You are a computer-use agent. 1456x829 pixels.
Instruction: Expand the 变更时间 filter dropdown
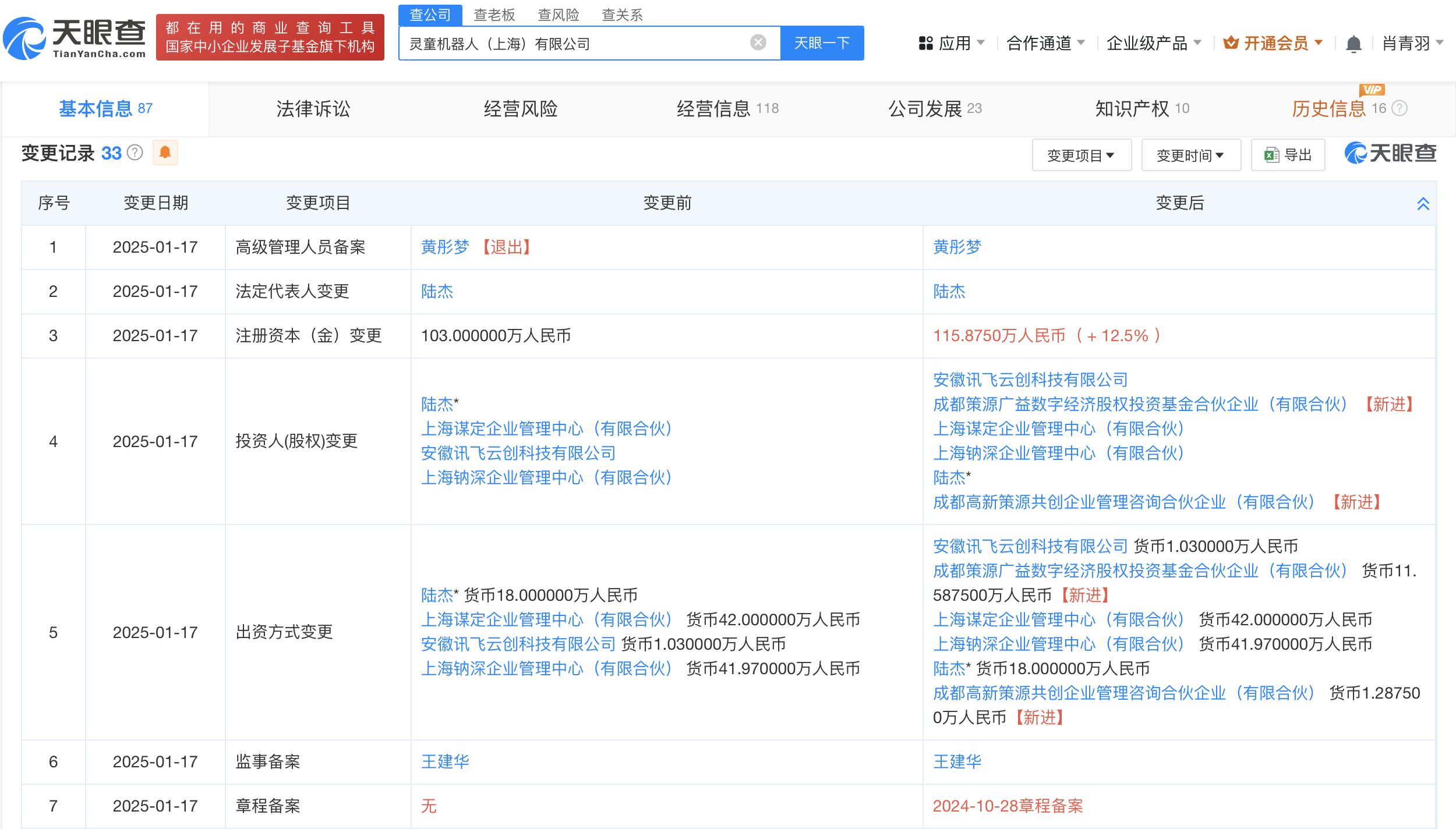1190,155
